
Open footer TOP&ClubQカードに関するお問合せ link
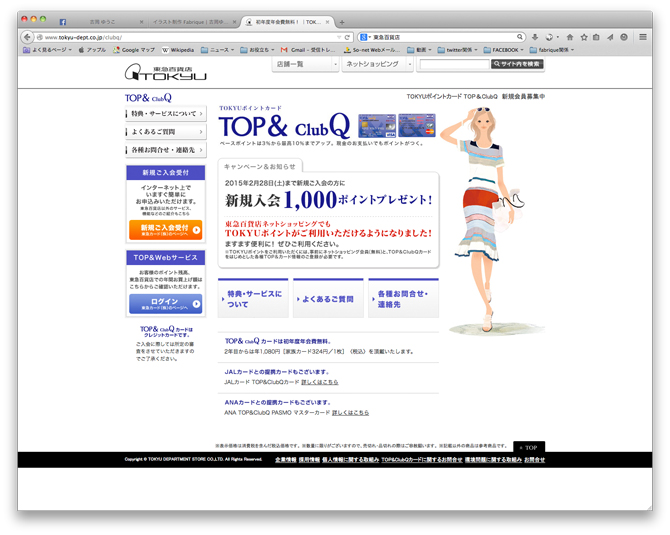(x=422, y=460)
